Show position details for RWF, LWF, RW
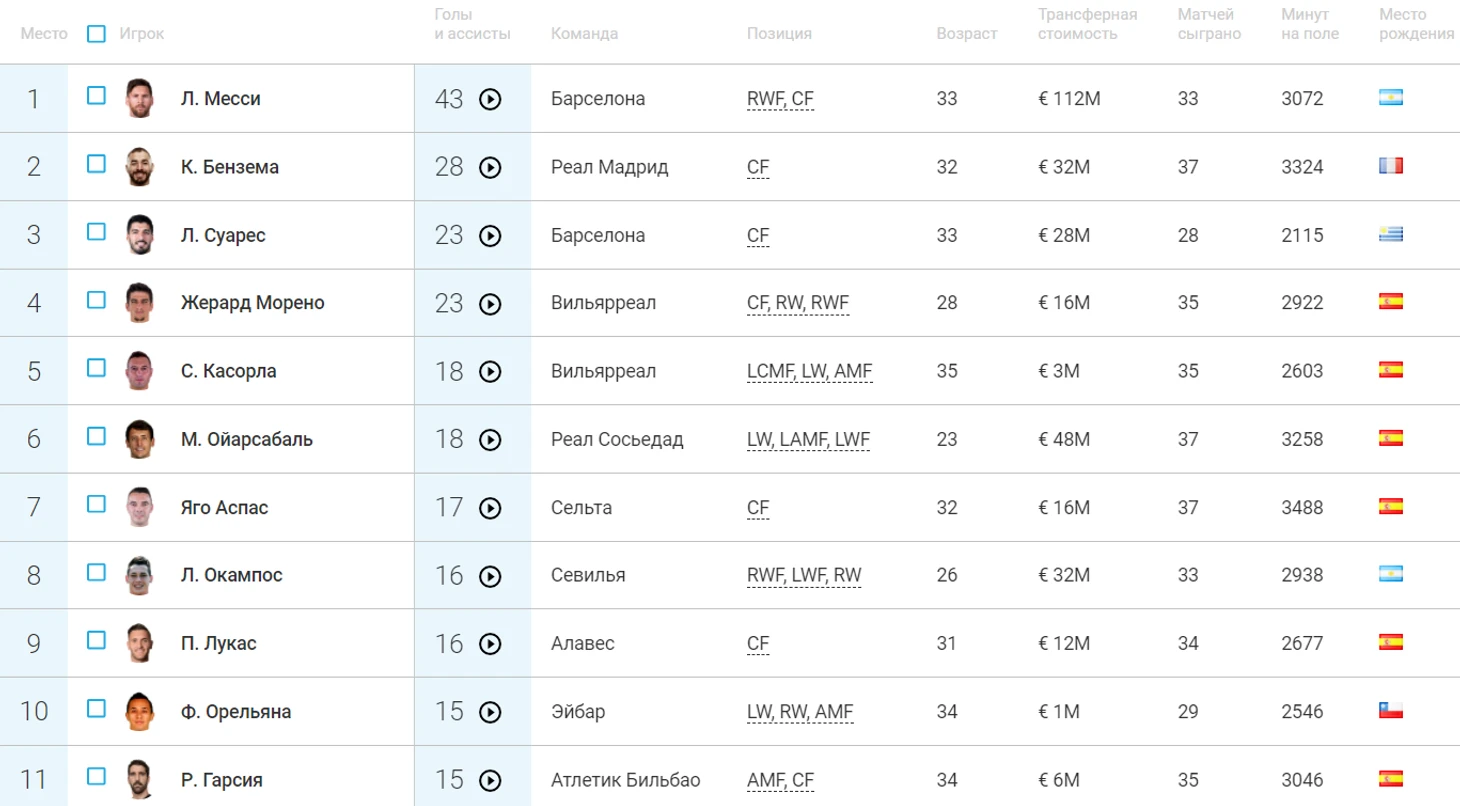The width and height of the screenshot is (1460, 806). (804, 575)
